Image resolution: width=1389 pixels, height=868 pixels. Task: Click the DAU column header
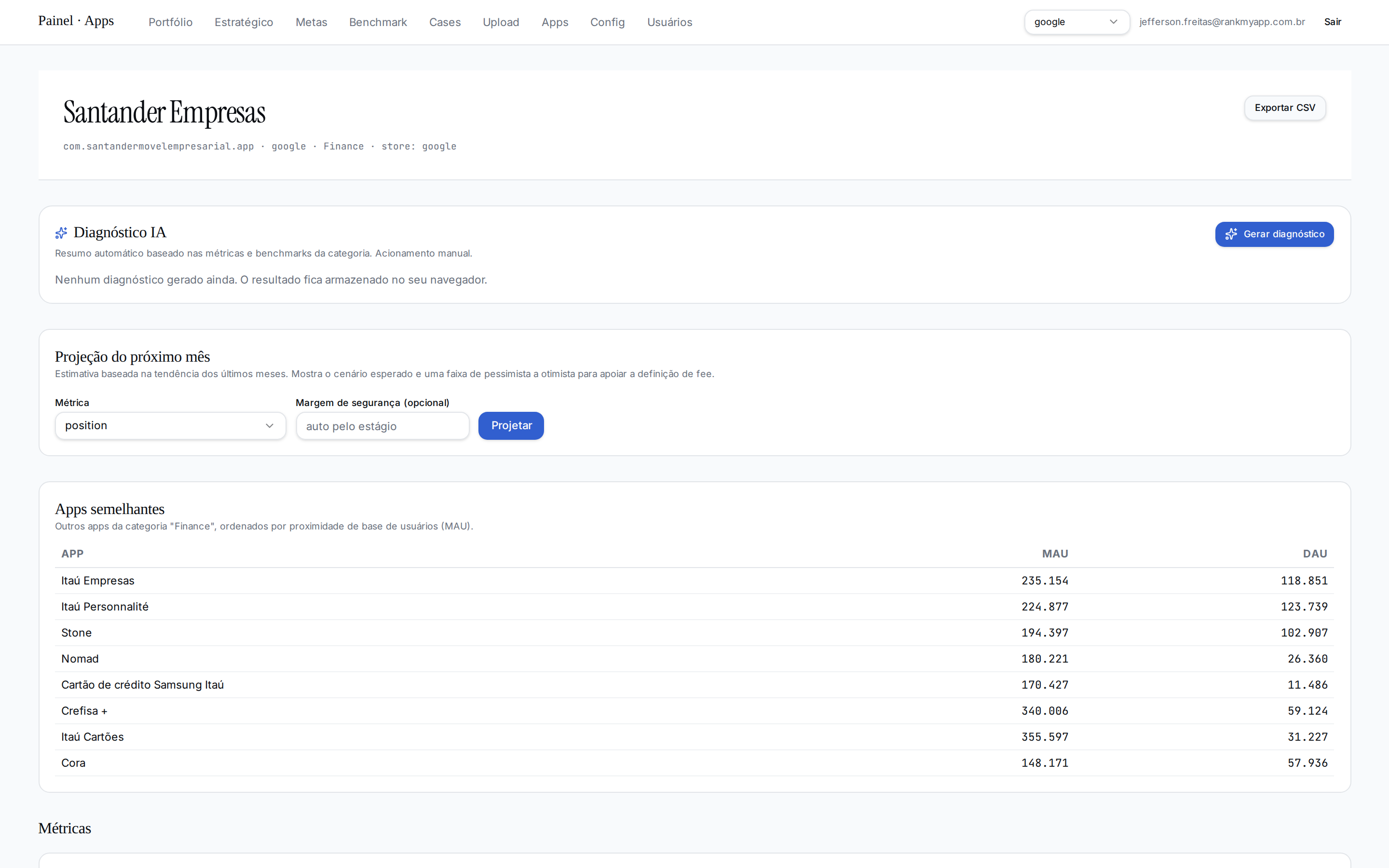point(1315,554)
